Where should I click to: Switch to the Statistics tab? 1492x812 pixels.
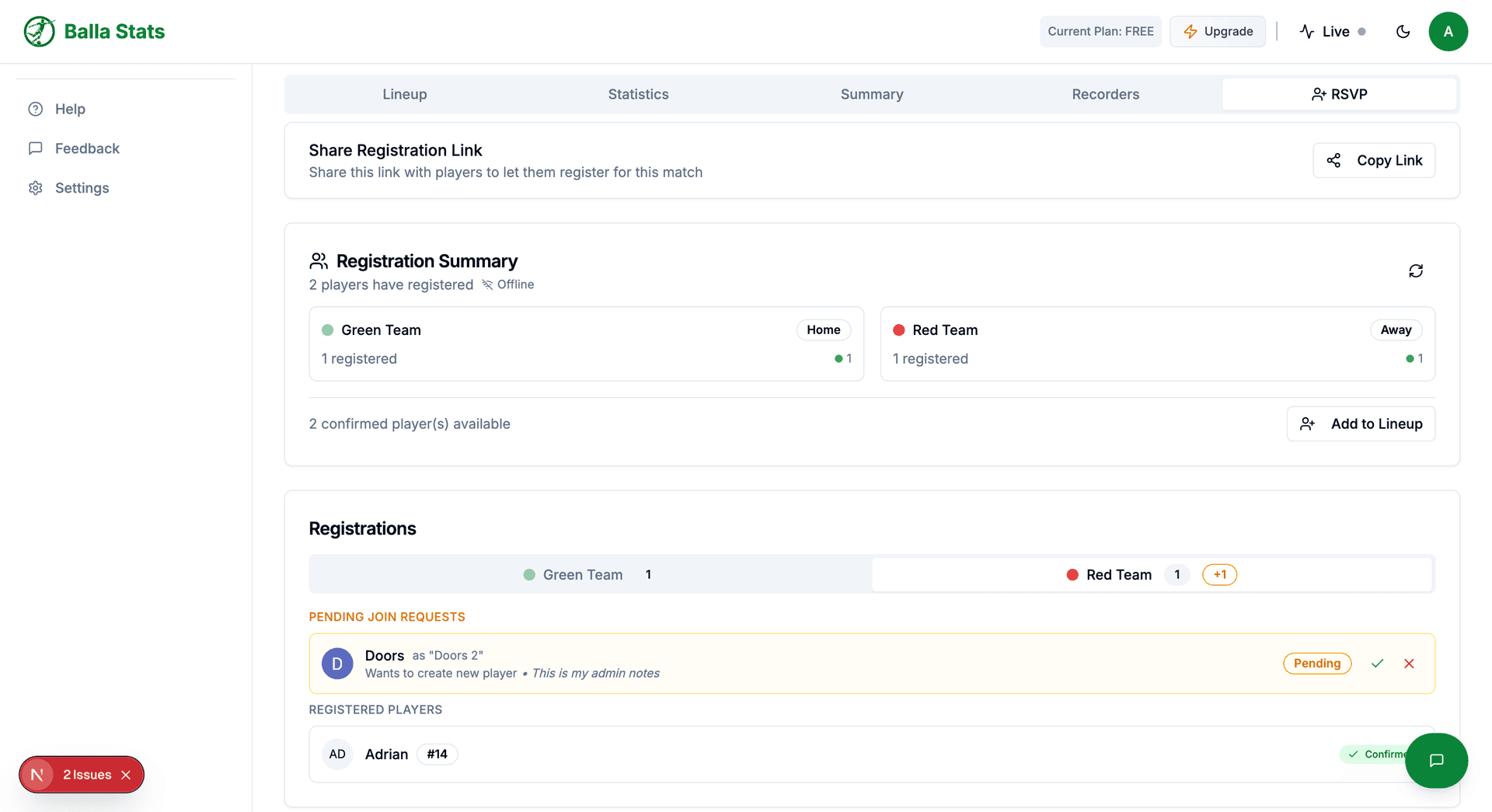tap(638, 94)
